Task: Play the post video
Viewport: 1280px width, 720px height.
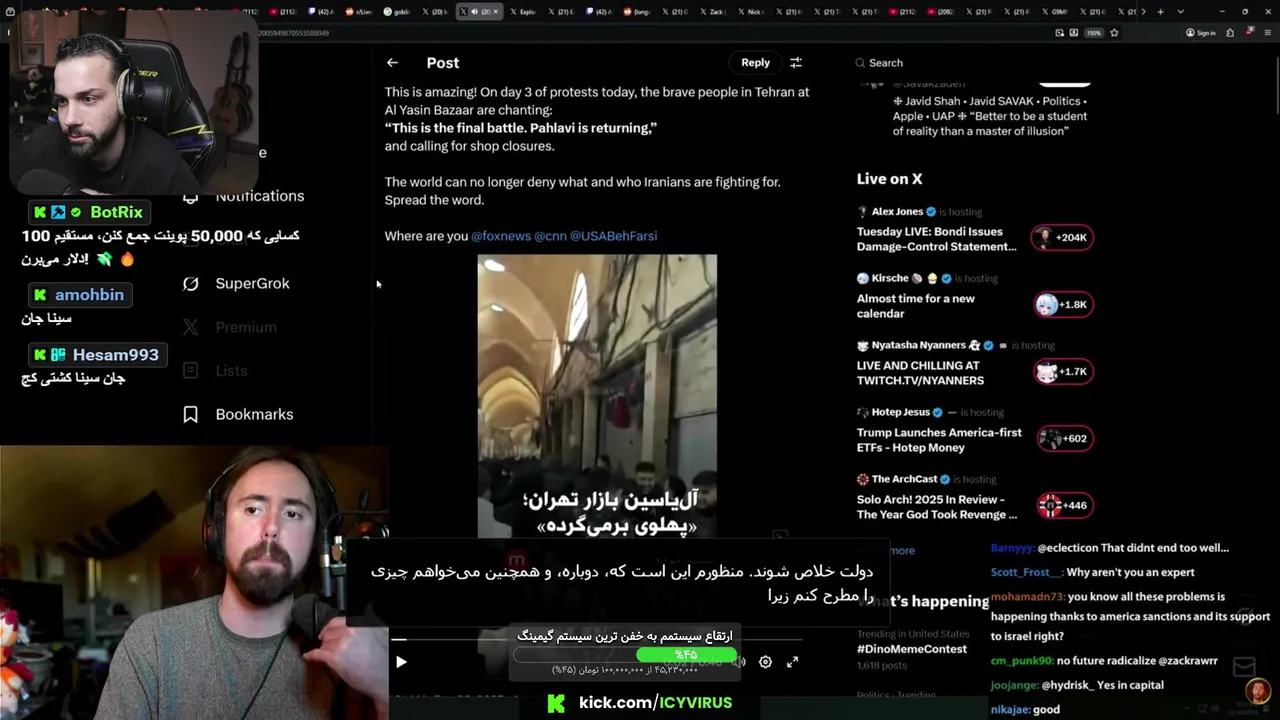Action: 401,662
